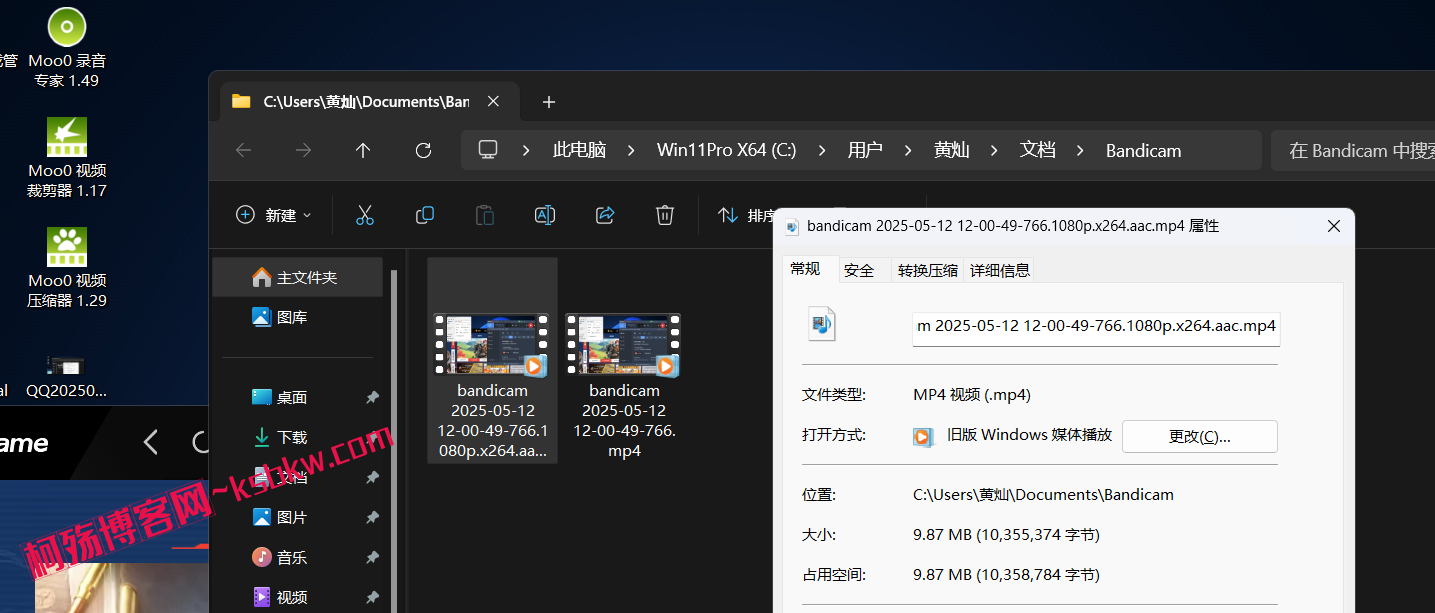Open the 新建 new item dropdown
The height and width of the screenshot is (613, 1435).
point(274,215)
